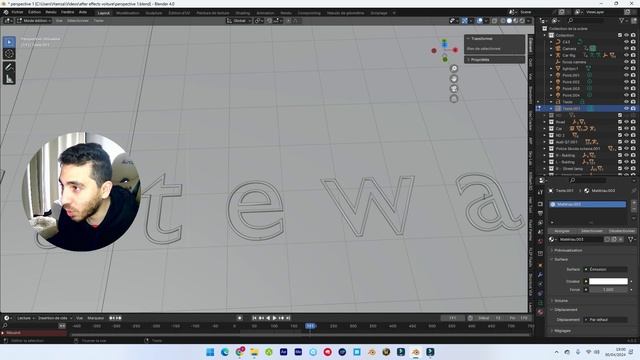This screenshot has height=360, width=640.
Task: Open the Rendu menu
Action: point(51,12)
